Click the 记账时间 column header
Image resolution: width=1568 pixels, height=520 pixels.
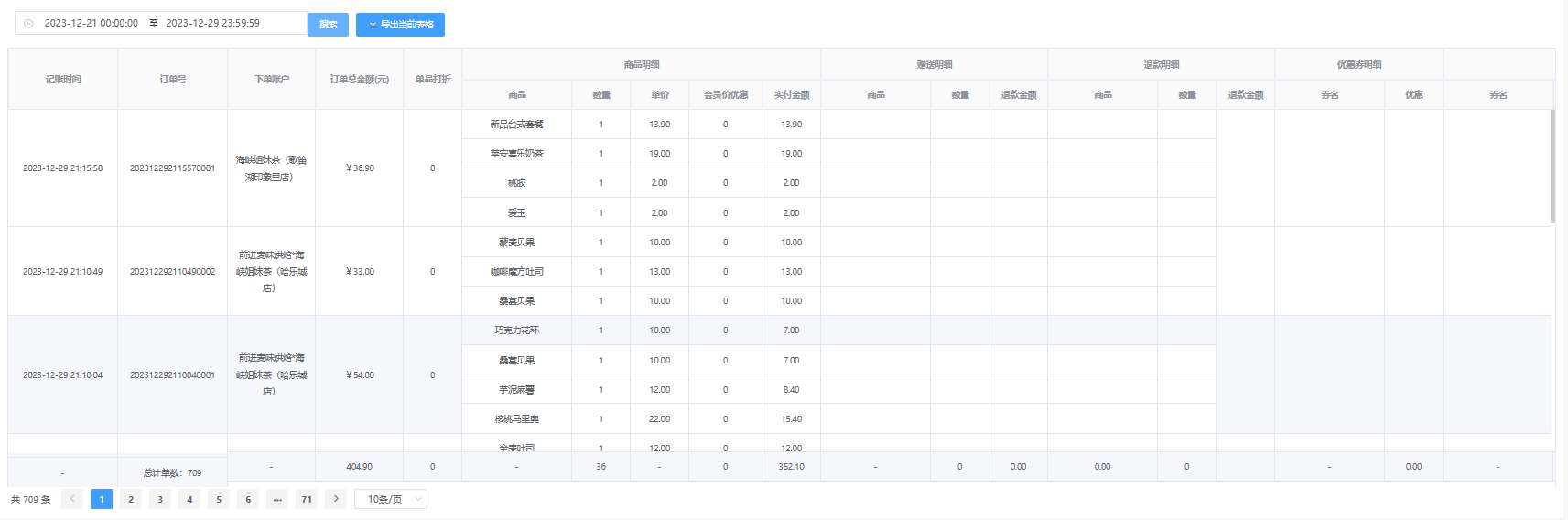point(63,80)
